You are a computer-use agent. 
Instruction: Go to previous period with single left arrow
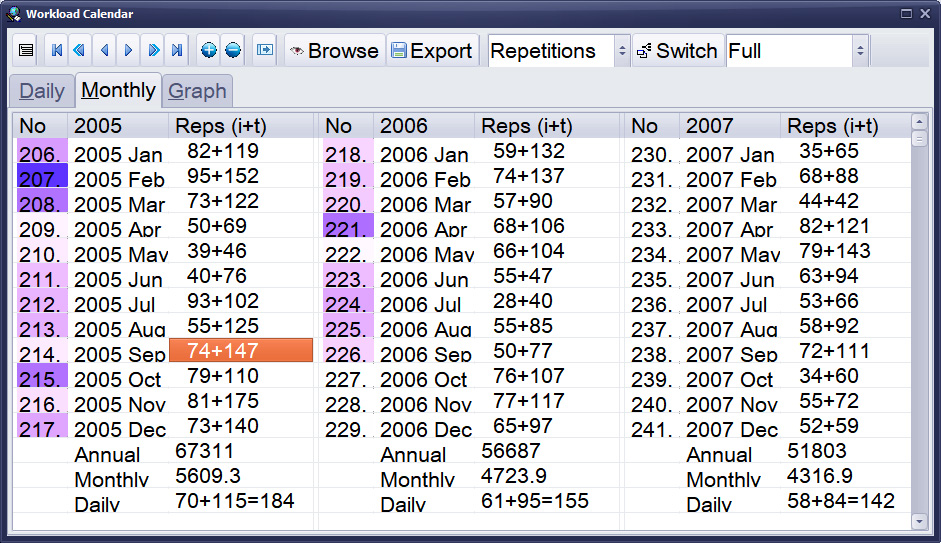104,51
